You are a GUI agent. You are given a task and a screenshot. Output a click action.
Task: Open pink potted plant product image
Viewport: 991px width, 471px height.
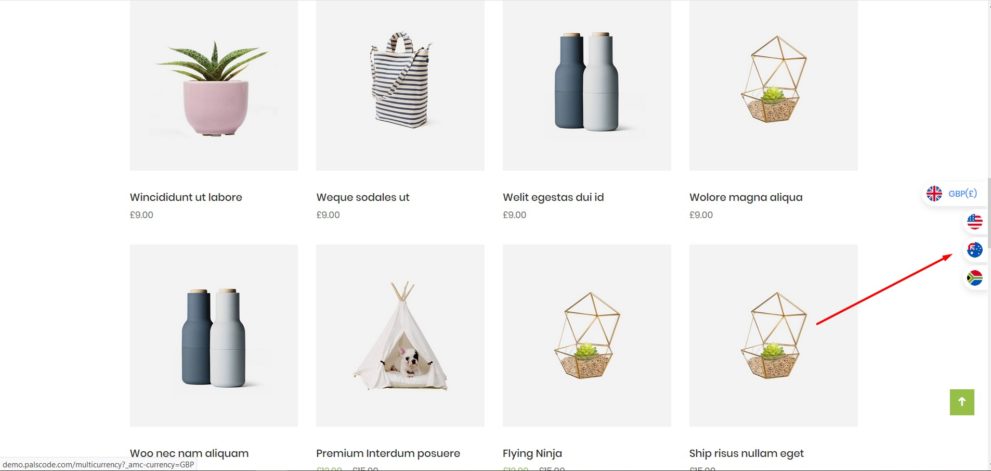point(214,85)
